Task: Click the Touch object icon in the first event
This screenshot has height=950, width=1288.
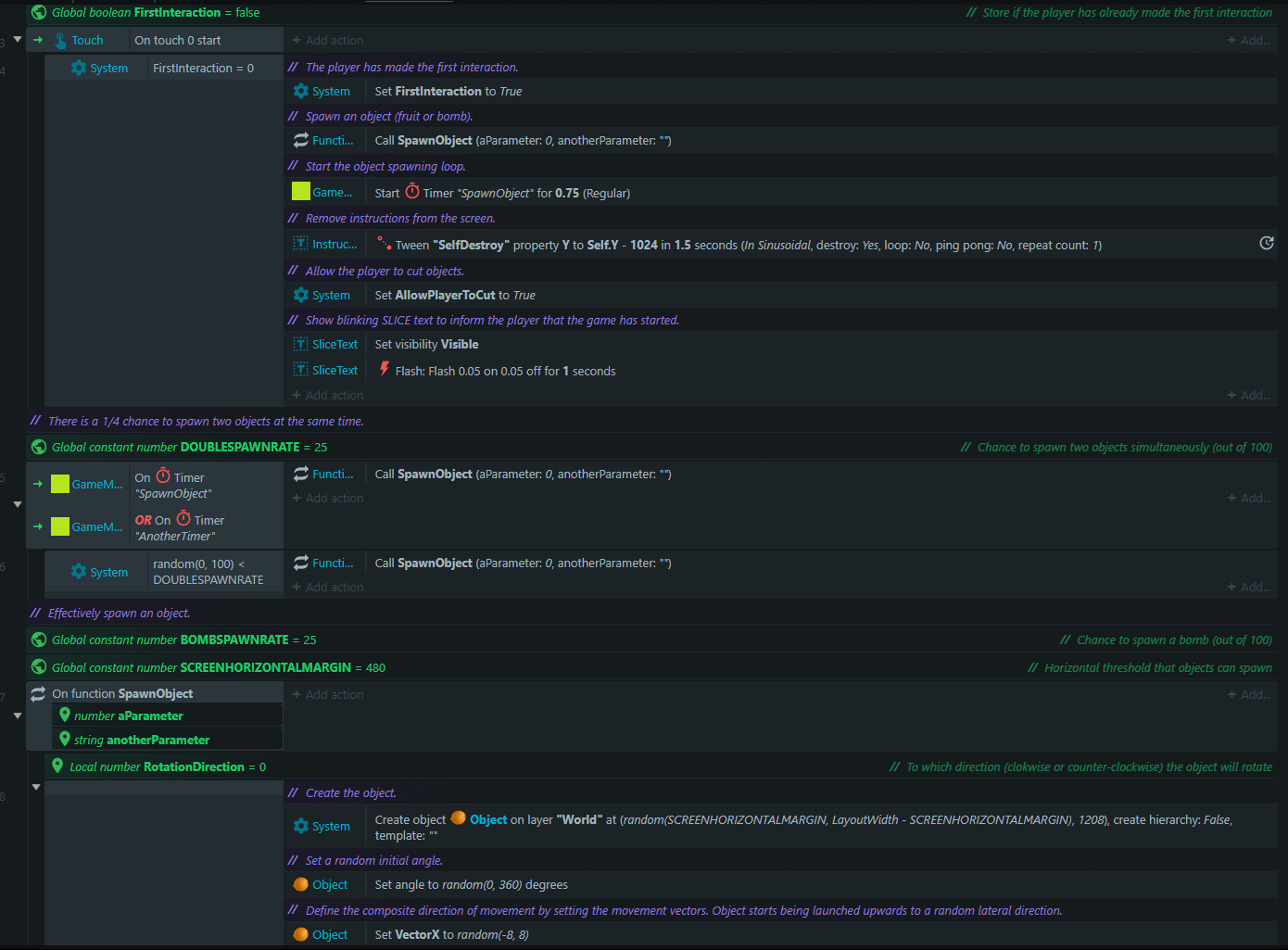Action: [x=60, y=41]
